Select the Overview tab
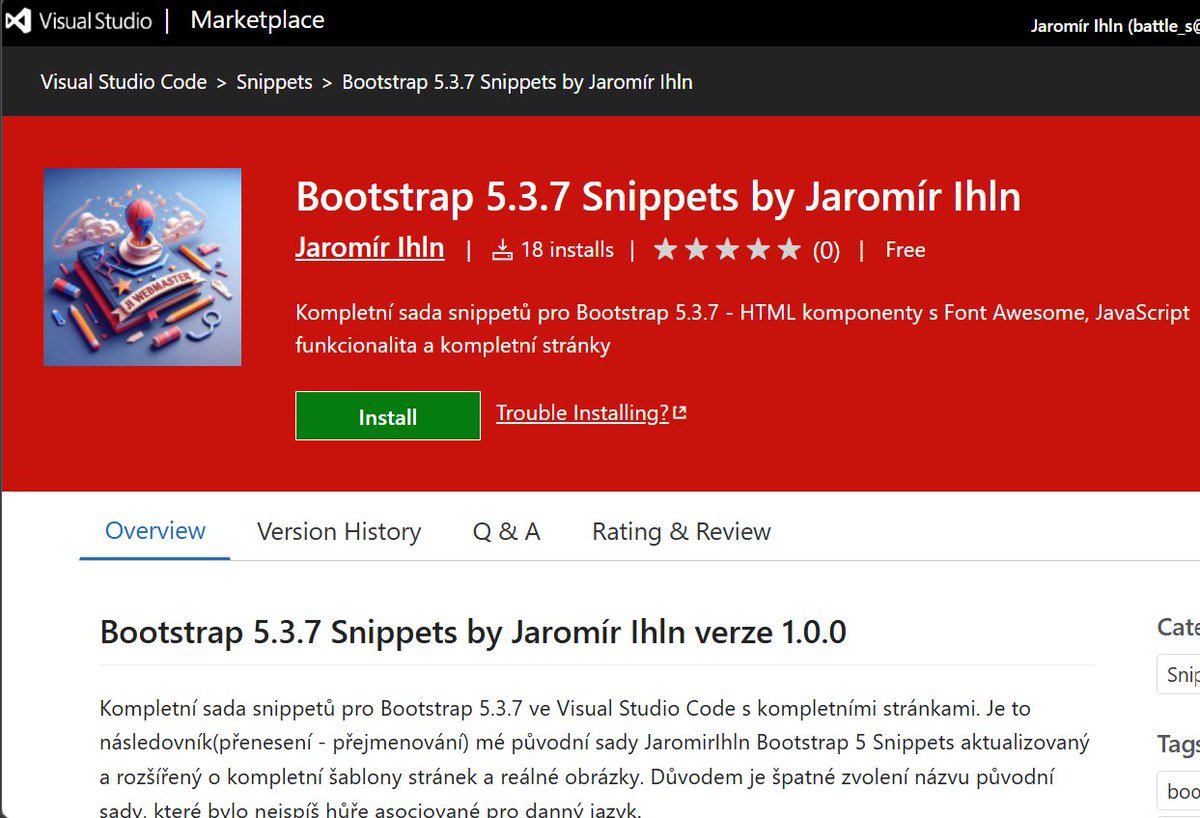Image resolution: width=1200 pixels, height=818 pixels. coord(155,531)
